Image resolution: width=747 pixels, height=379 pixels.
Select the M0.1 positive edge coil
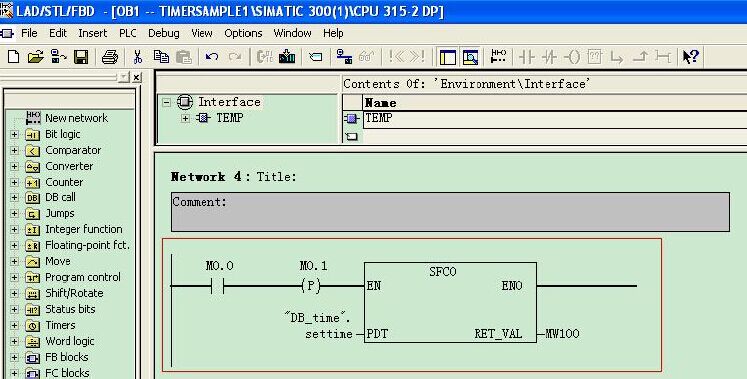click(311, 286)
